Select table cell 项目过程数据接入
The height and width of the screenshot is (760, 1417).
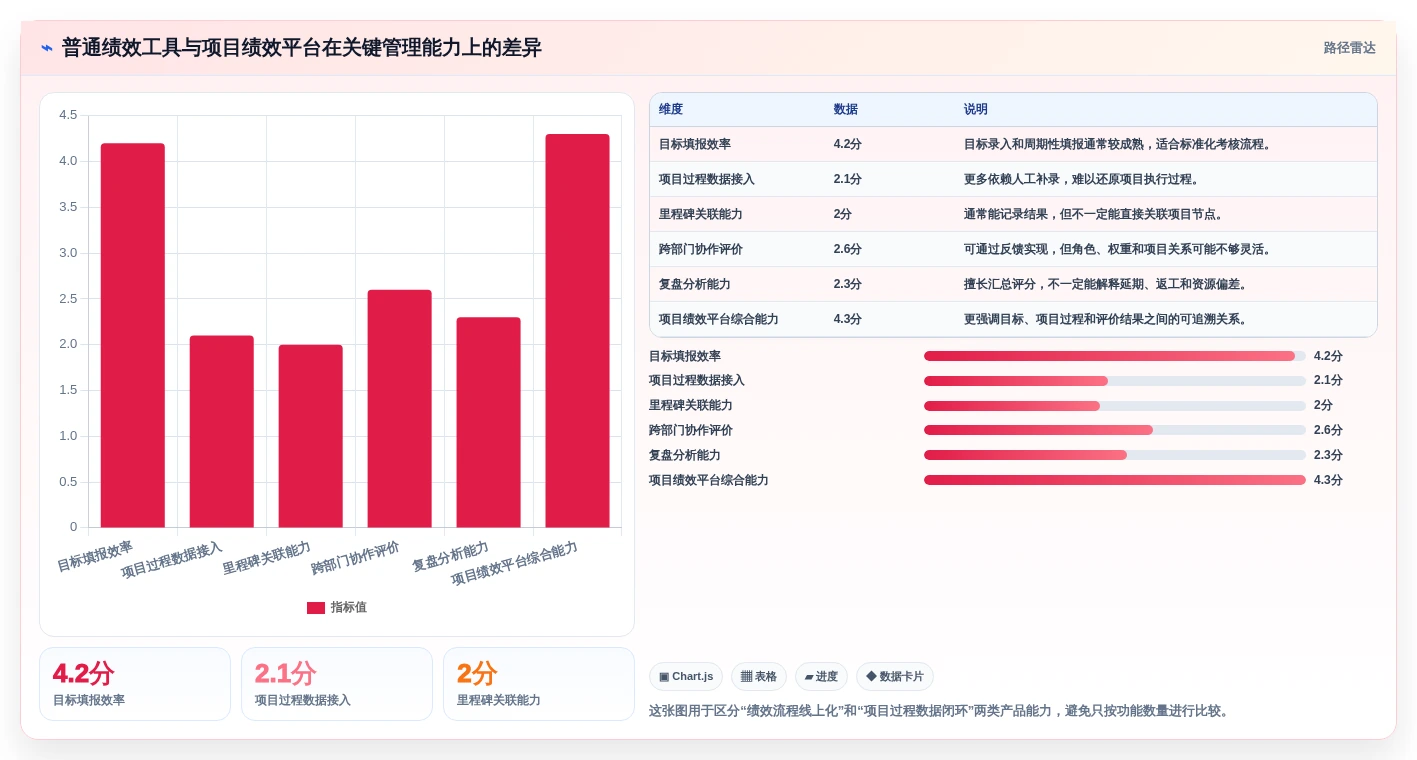pyautogui.click(x=707, y=179)
